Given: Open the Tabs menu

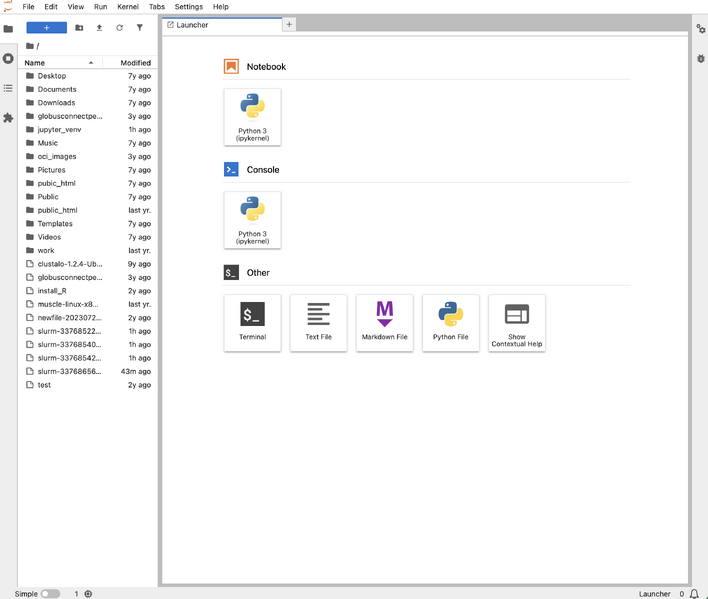Looking at the screenshot, I should [x=157, y=7].
